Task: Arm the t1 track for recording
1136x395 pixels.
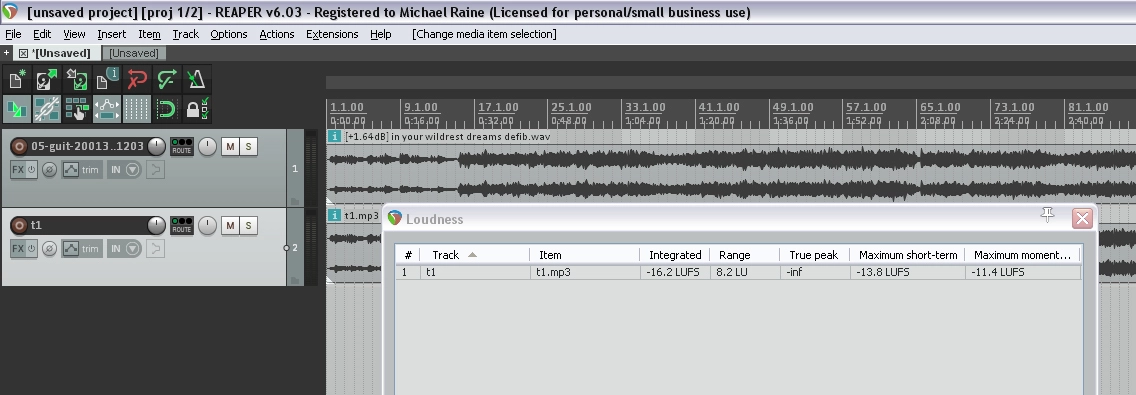Action: [x=20, y=225]
